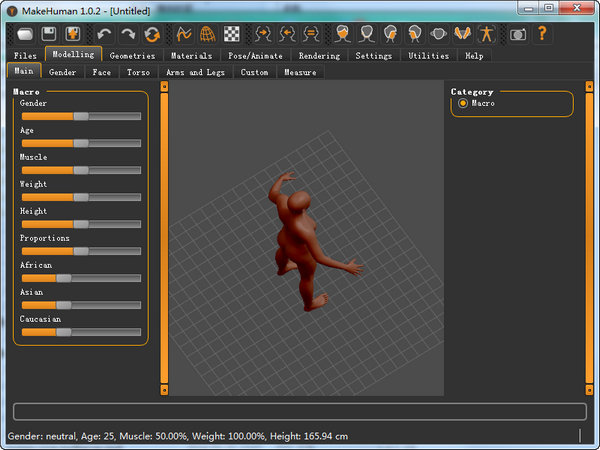Toggle smooth subdivision display

pos(184,34)
